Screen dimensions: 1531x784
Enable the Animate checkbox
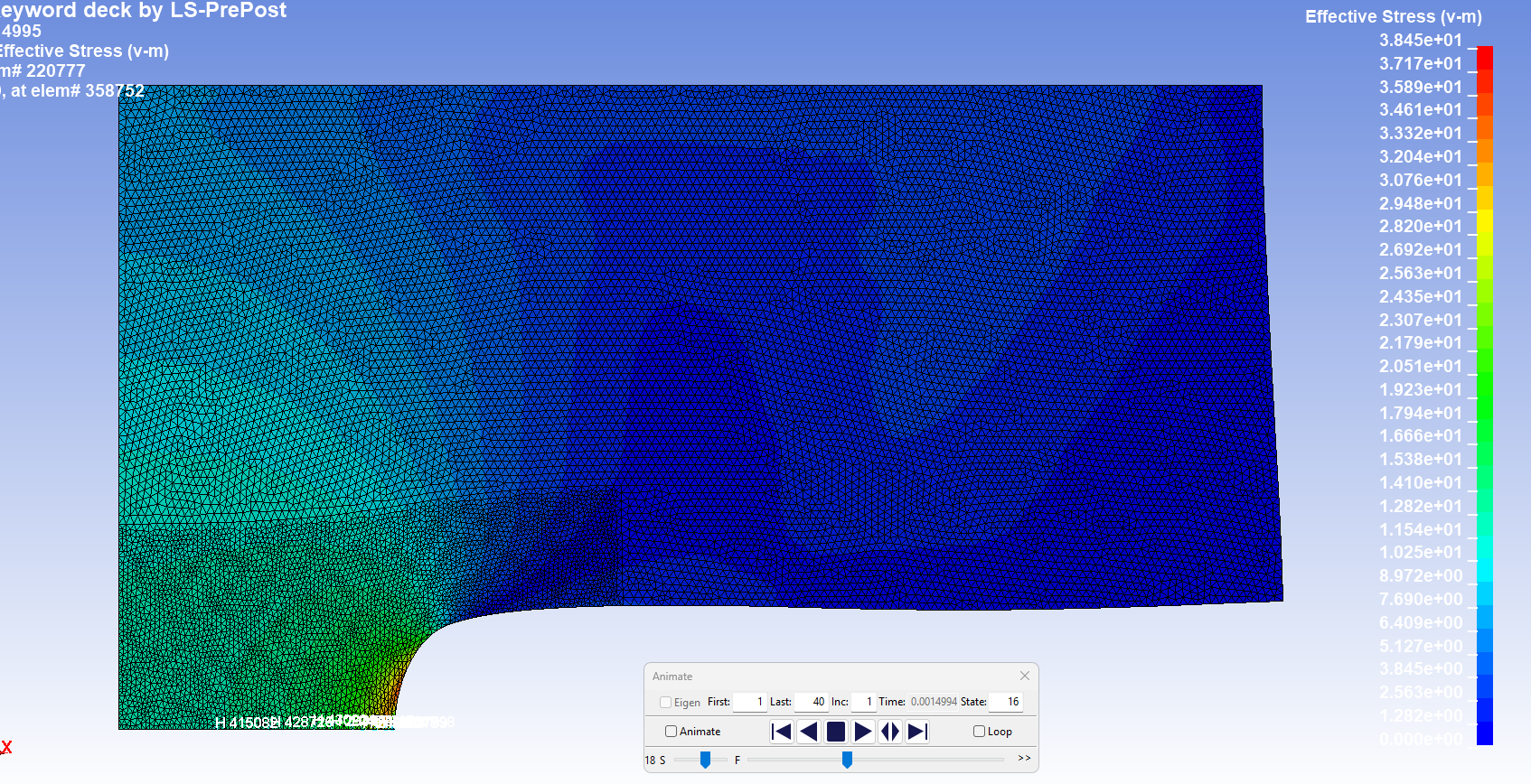point(671,732)
